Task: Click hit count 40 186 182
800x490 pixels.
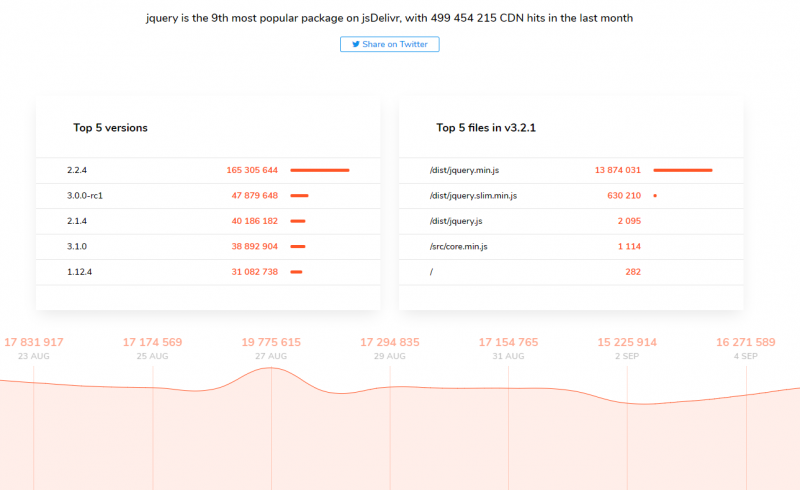Action: pos(255,221)
